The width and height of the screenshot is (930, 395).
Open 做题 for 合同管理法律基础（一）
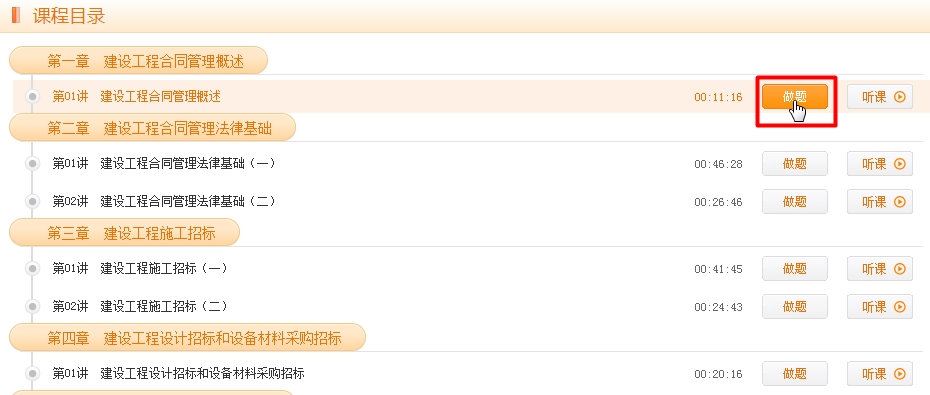795,164
